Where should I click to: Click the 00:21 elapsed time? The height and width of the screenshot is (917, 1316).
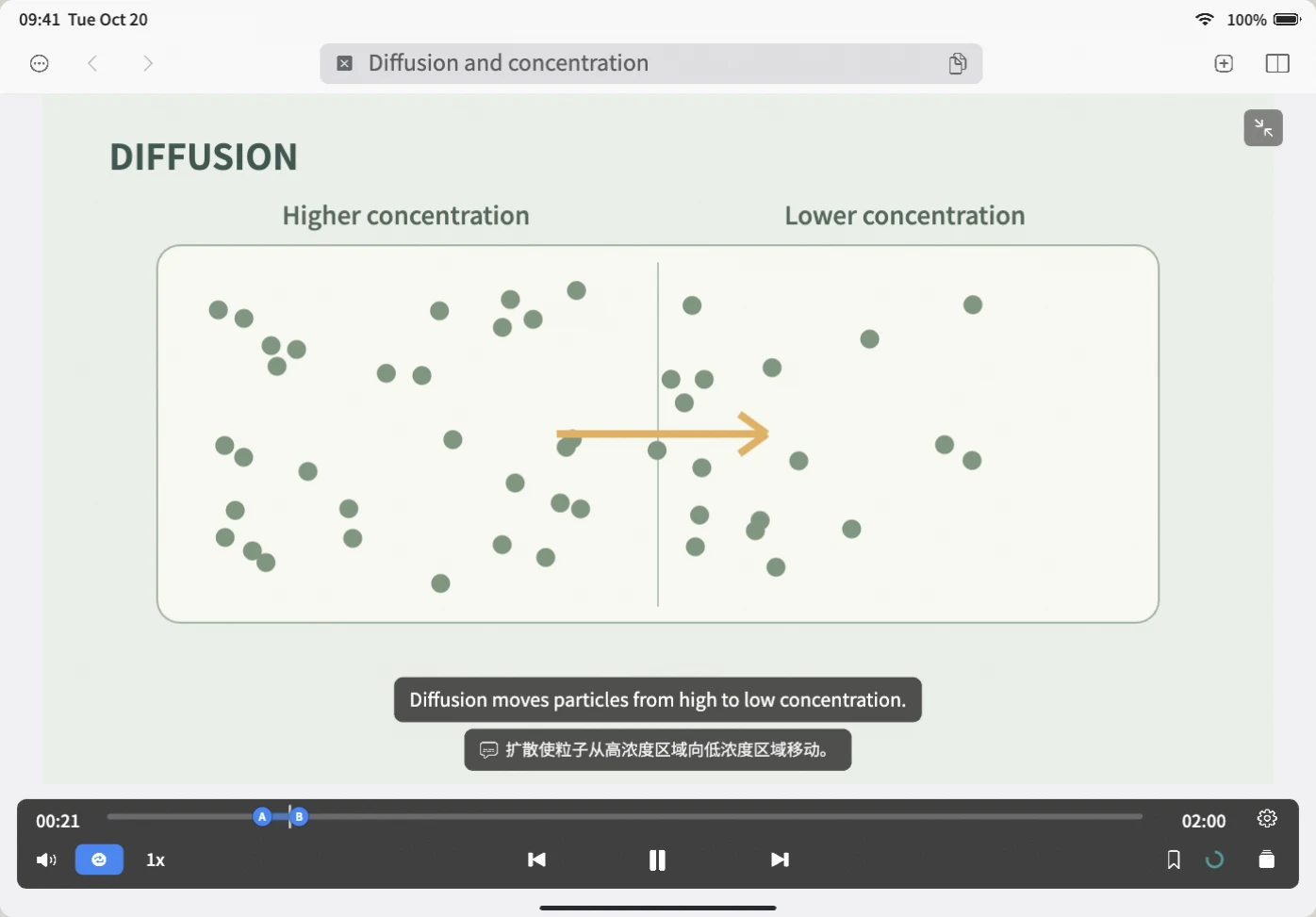pos(58,821)
